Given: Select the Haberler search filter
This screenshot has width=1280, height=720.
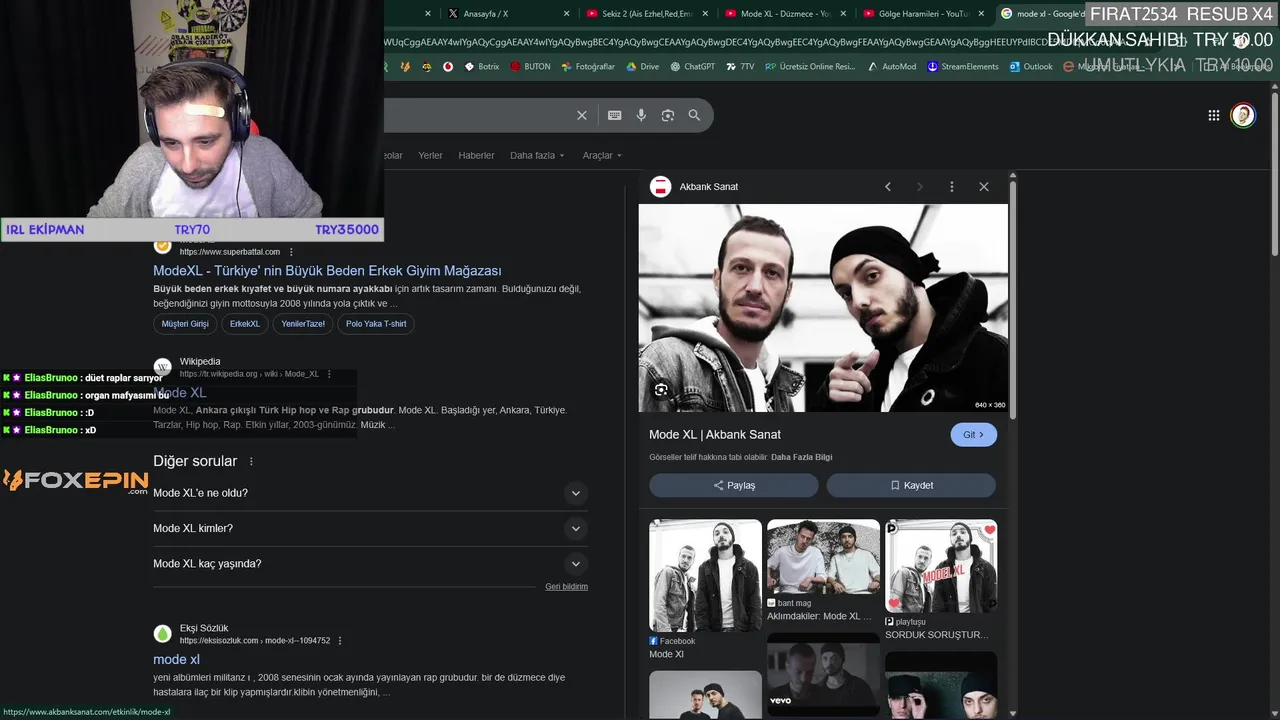Looking at the screenshot, I should [476, 156].
